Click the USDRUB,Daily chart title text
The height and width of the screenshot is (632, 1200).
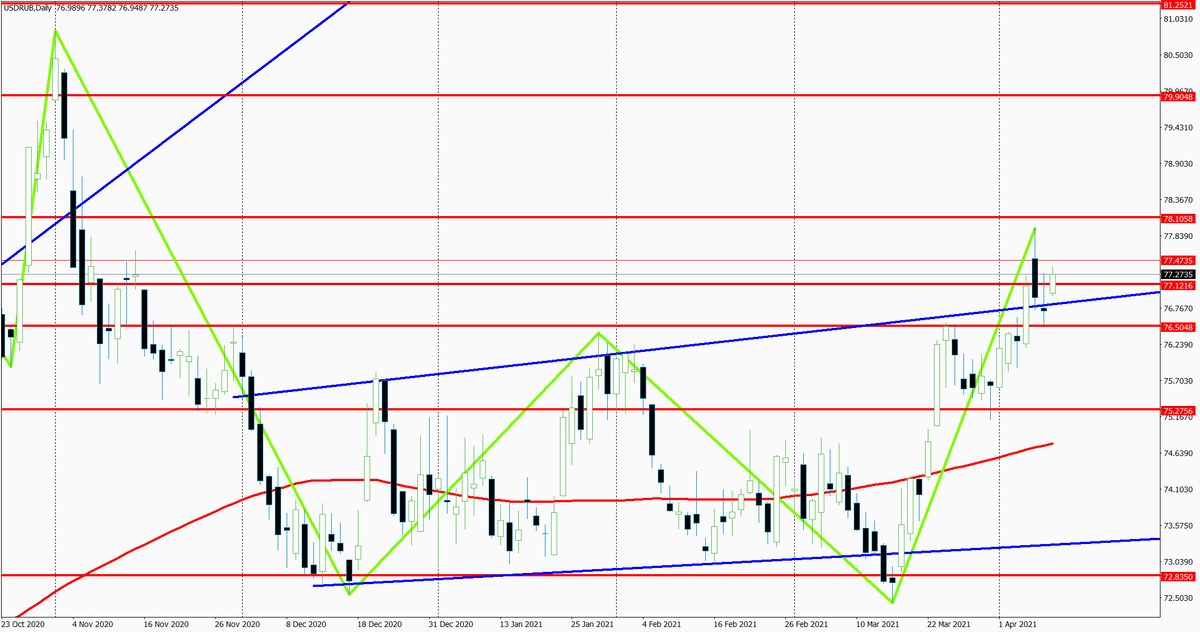click(x=27, y=8)
